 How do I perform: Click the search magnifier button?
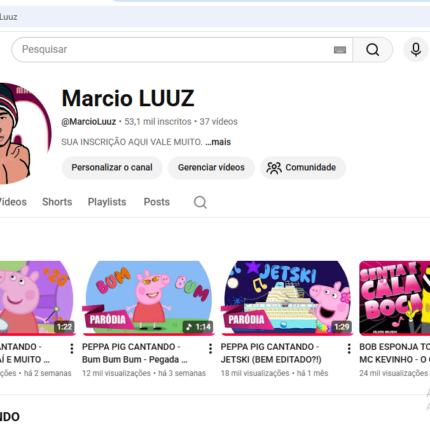(372, 50)
